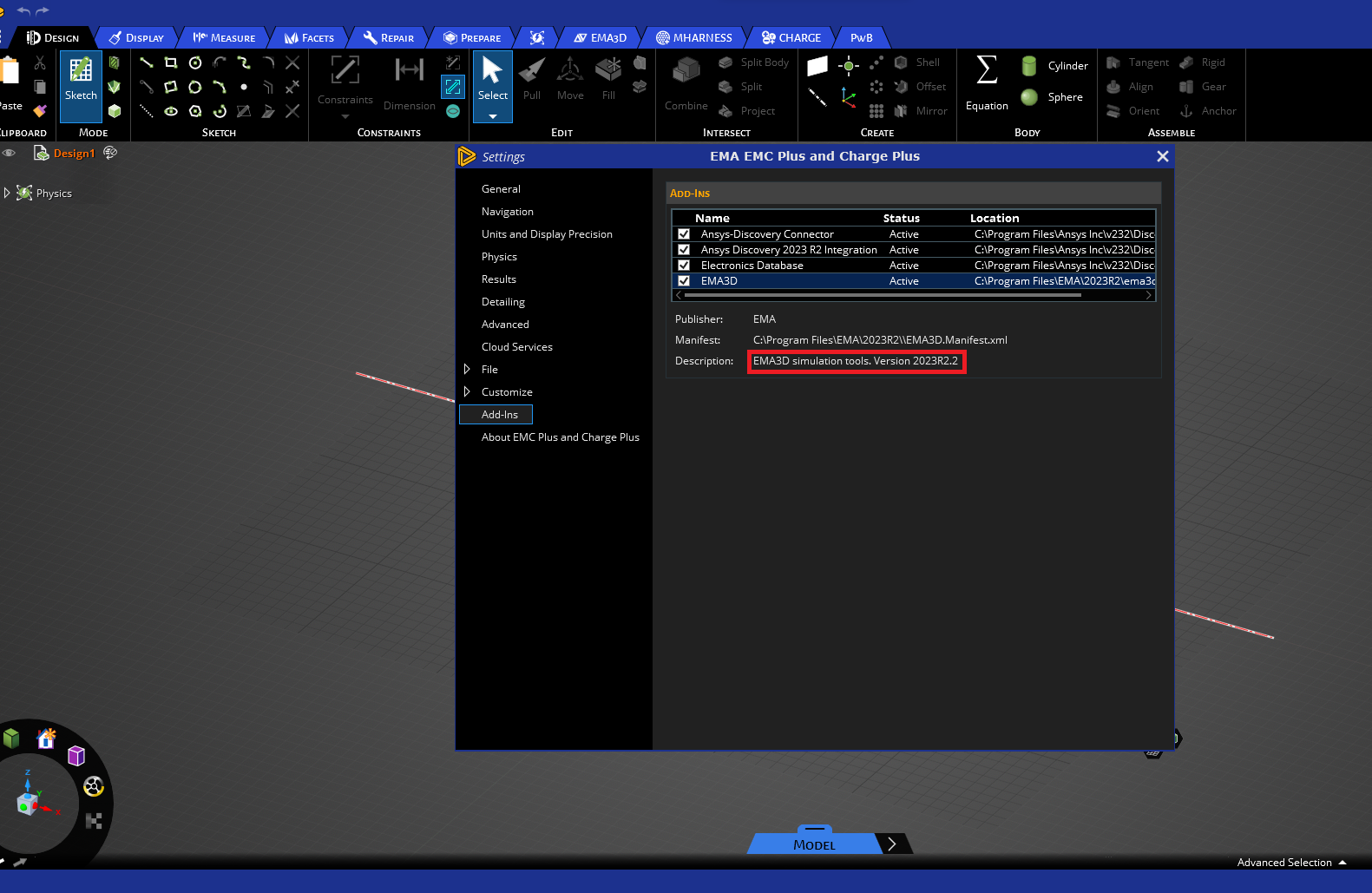Expand the Physics tree node
Viewport: 1372px width, 893px height.
(7, 193)
